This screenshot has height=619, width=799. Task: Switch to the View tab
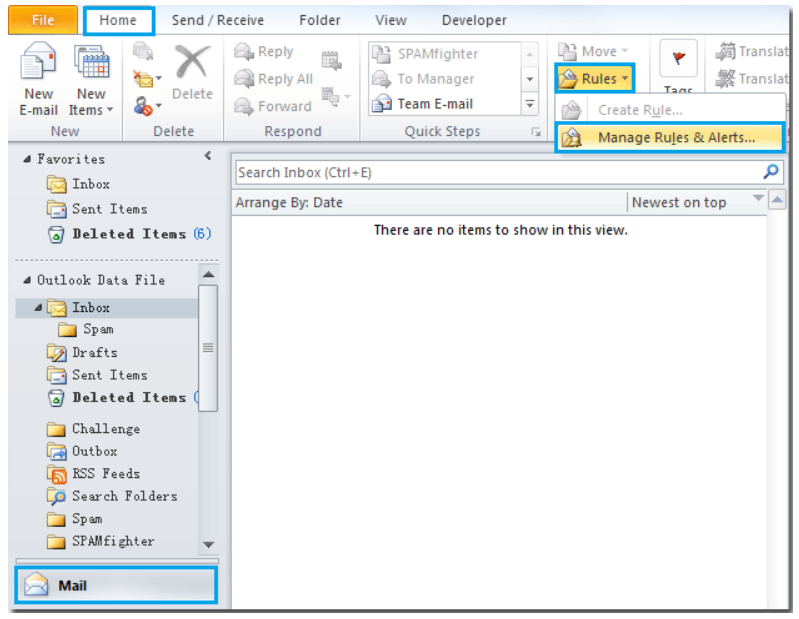391,20
